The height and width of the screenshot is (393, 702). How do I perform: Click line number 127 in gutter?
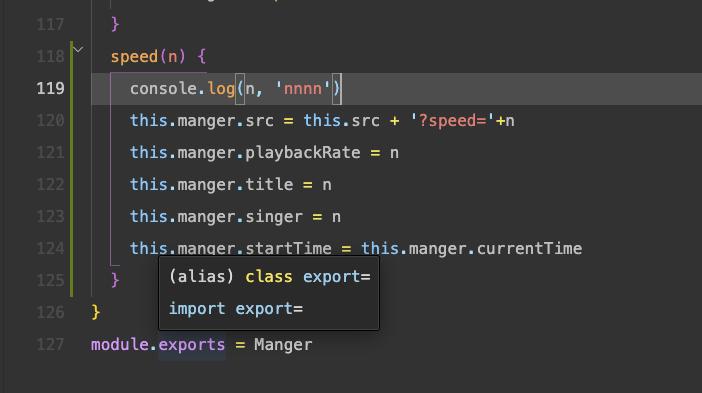coord(50,344)
